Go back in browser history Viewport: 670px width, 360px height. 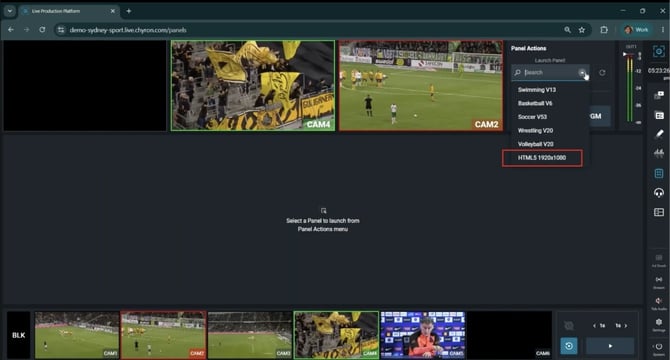point(11,29)
